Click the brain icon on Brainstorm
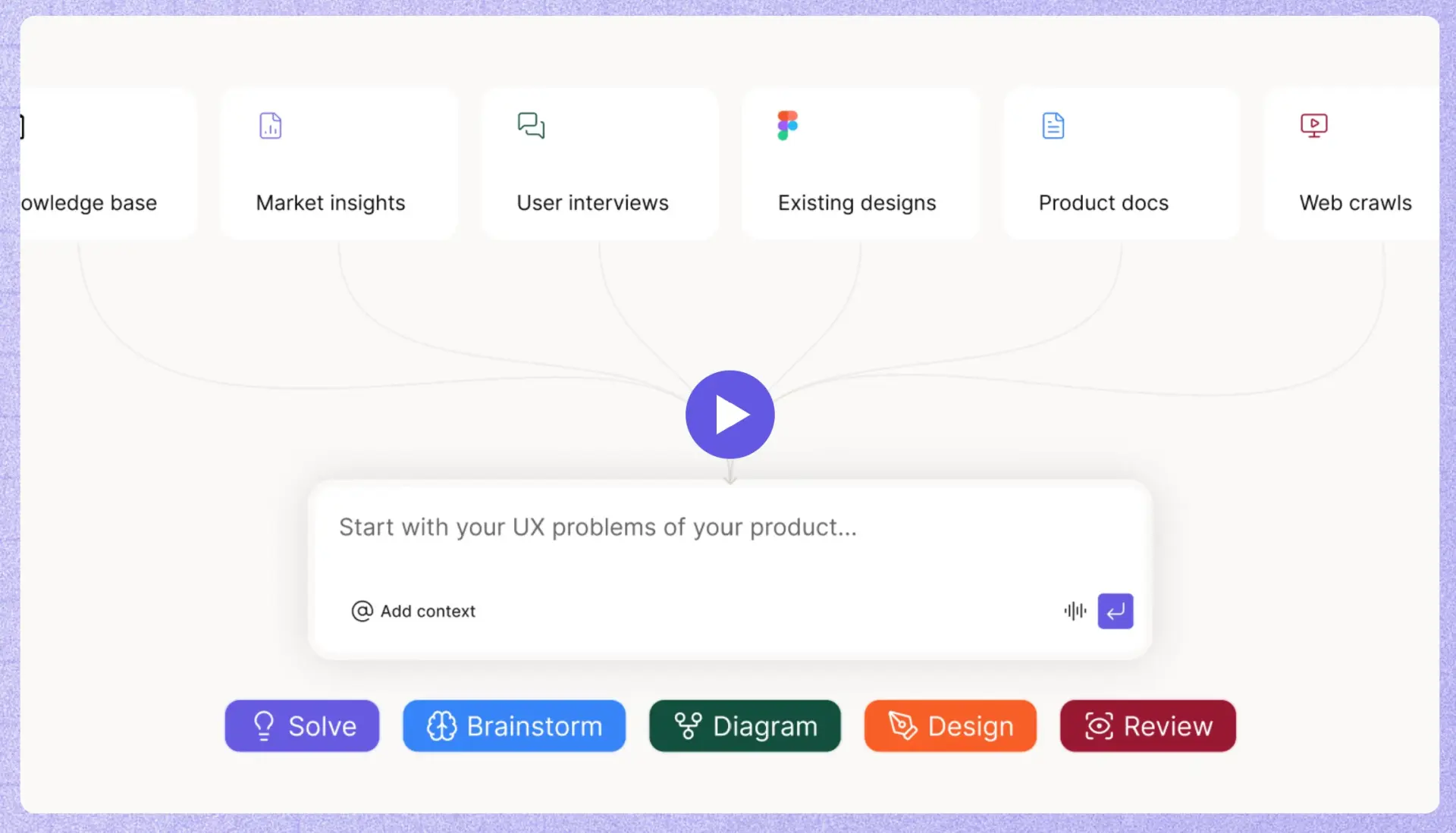 (x=441, y=726)
